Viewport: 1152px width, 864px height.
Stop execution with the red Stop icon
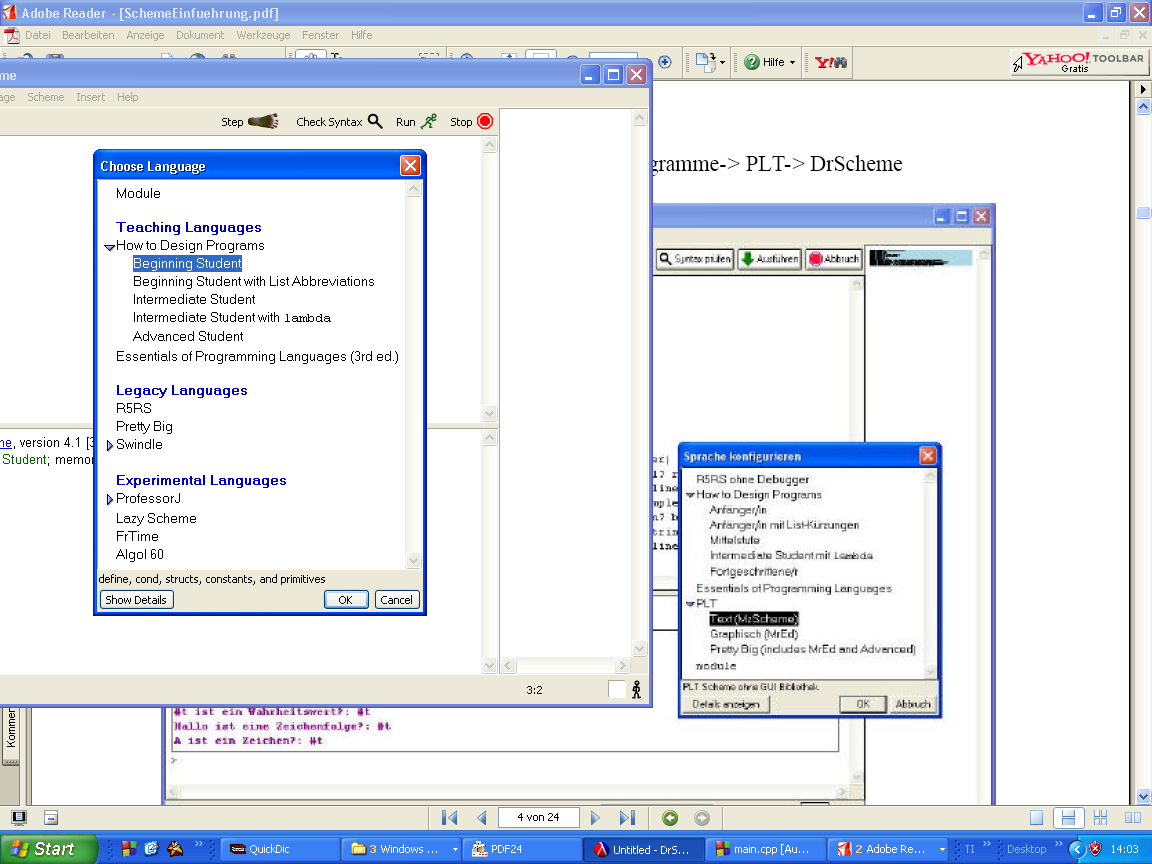[485, 121]
